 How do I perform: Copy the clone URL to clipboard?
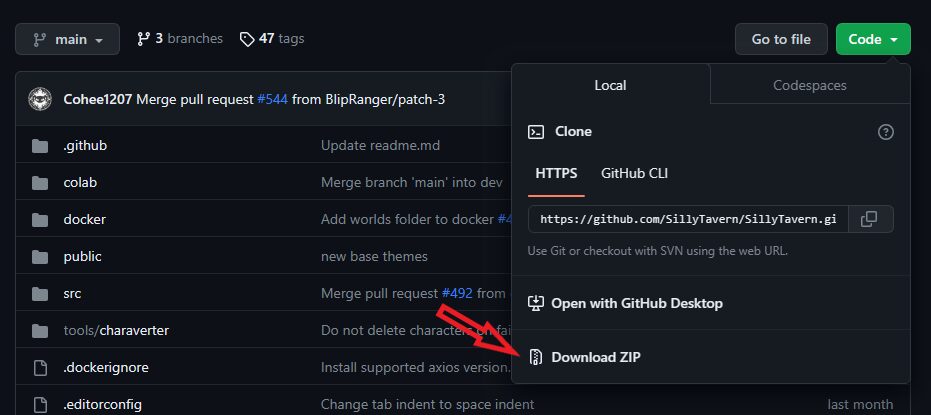[x=870, y=219]
